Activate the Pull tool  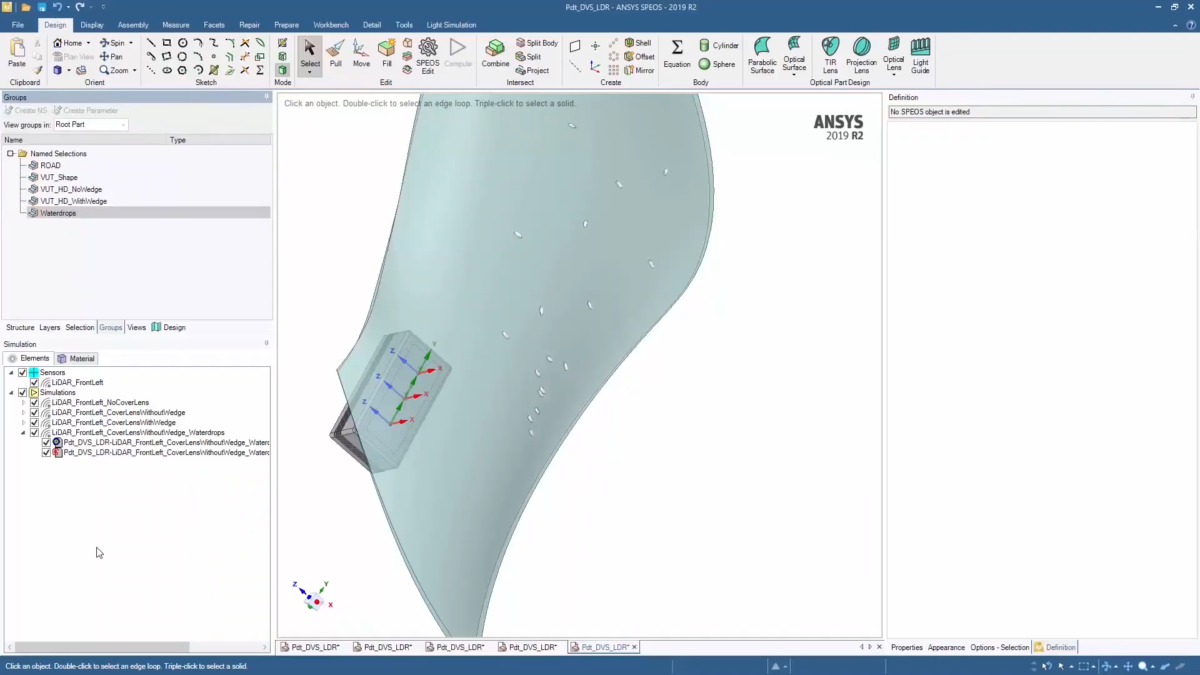point(336,53)
